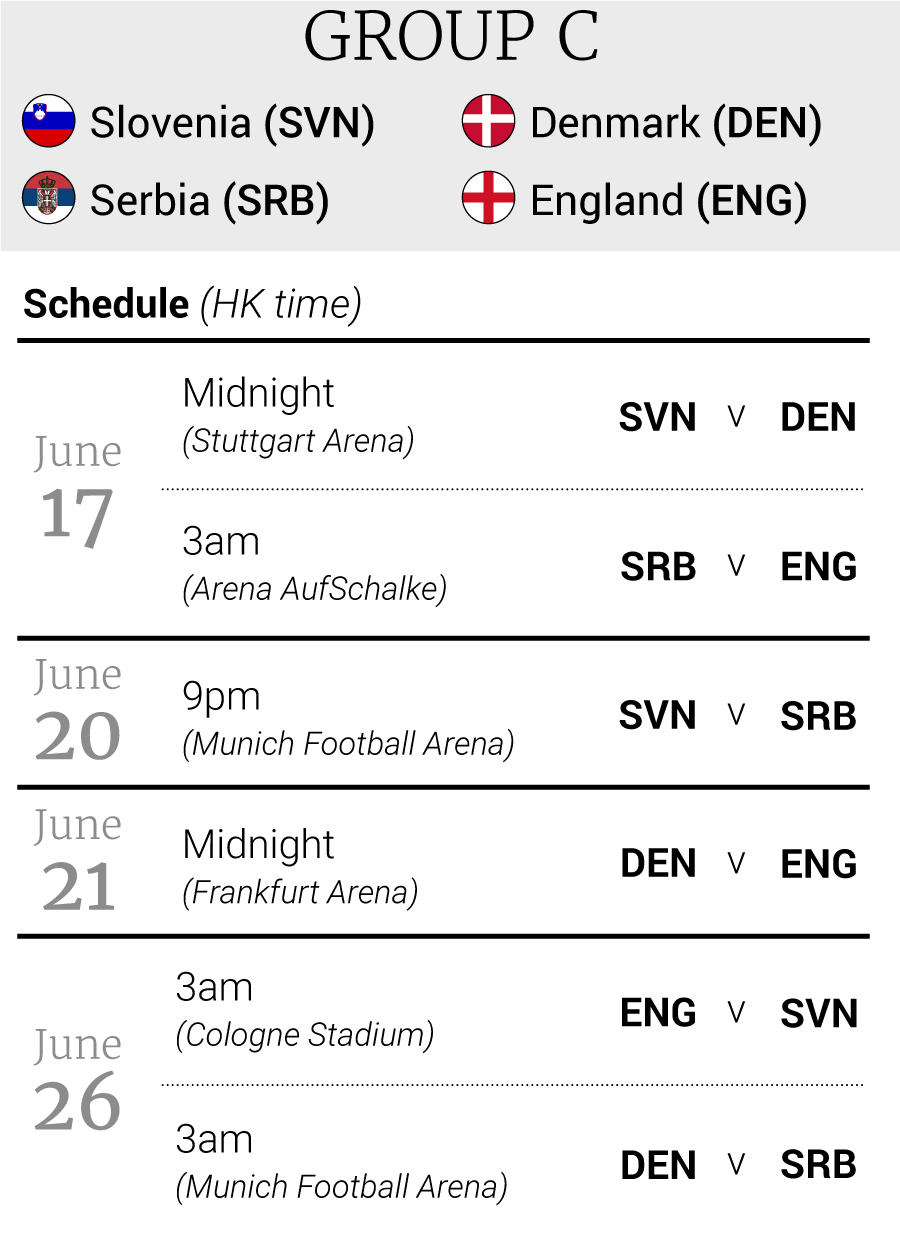Click the England flag icon

pos(488,198)
